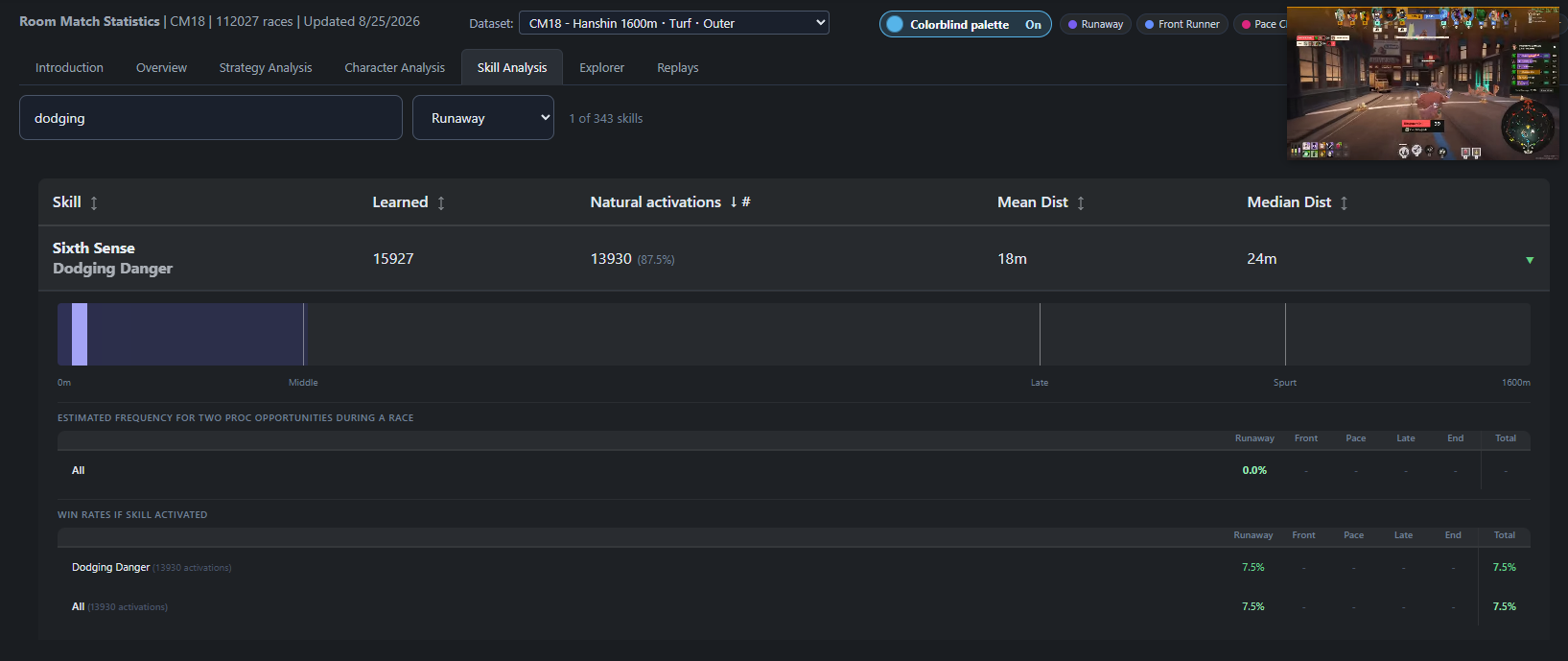Click the 87.5% activation percentage
This screenshot has height=661, width=1568.
coord(656,260)
